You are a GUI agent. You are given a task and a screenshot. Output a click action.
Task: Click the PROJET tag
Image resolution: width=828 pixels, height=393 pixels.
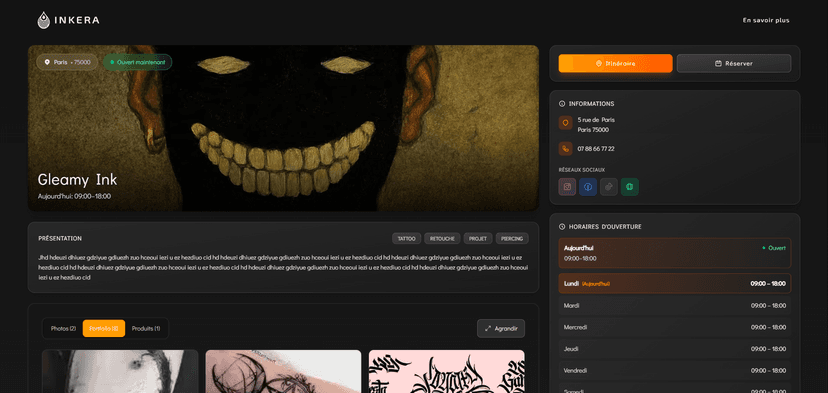478,239
